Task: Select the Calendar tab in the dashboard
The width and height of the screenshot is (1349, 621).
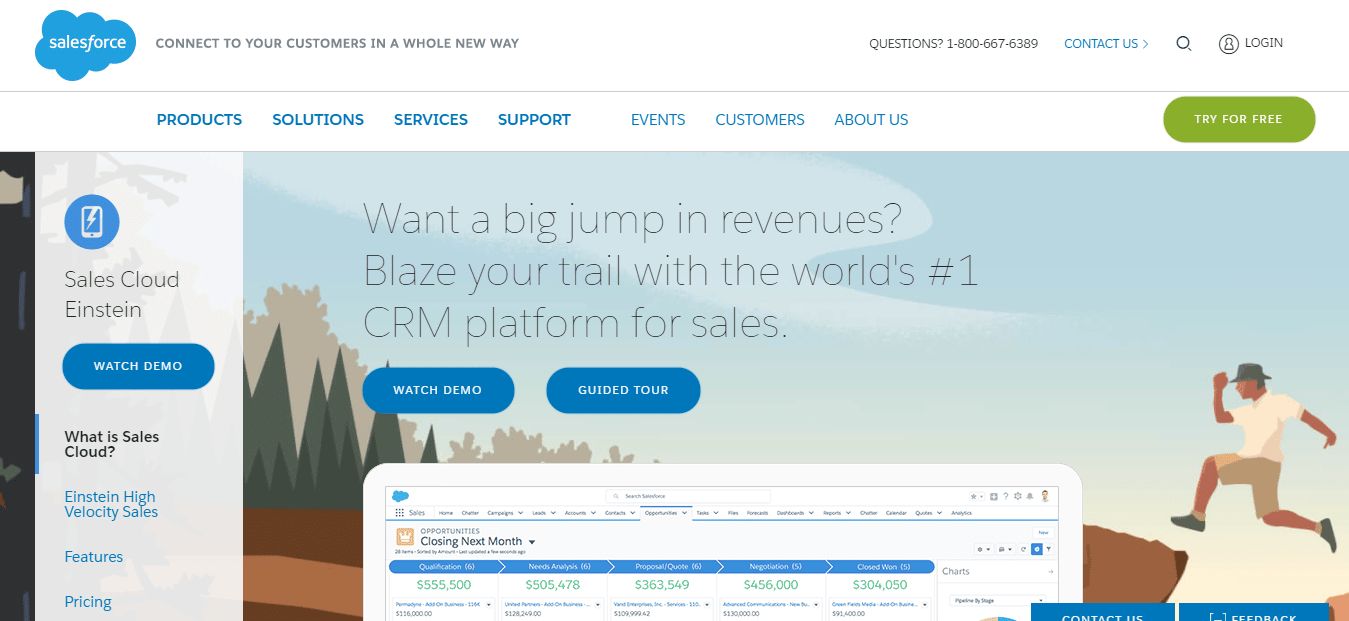Action: pos(896,513)
